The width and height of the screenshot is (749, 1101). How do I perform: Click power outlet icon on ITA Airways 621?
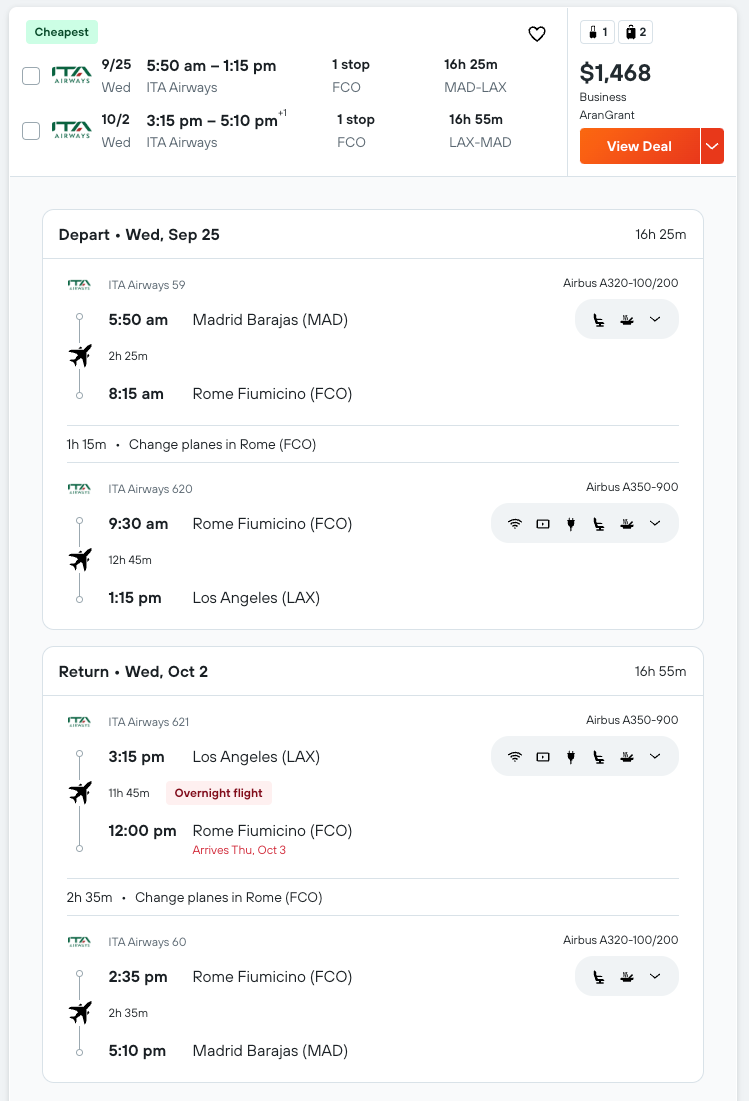[571, 757]
